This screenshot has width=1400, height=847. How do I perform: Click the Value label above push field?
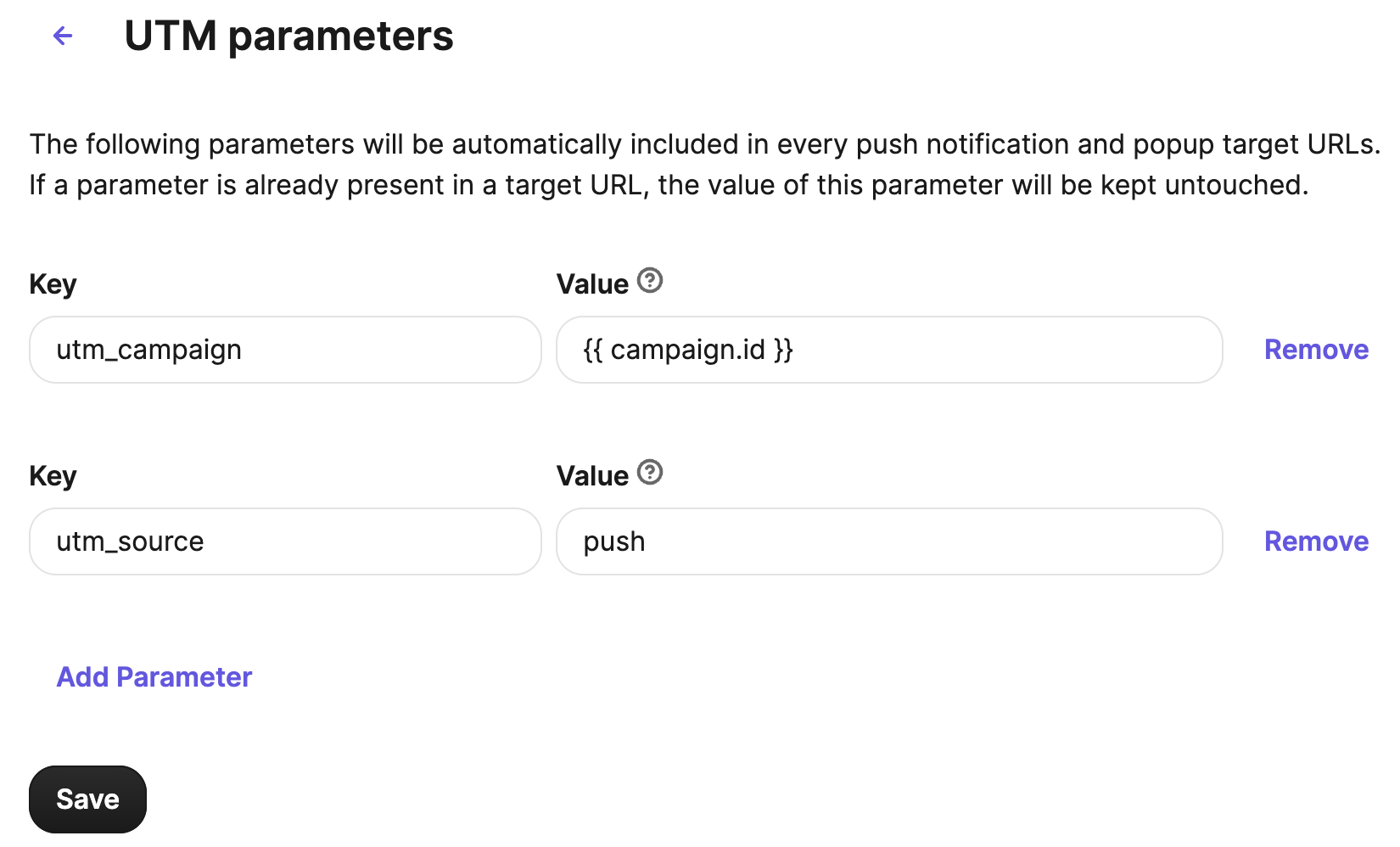(x=592, y=476)
